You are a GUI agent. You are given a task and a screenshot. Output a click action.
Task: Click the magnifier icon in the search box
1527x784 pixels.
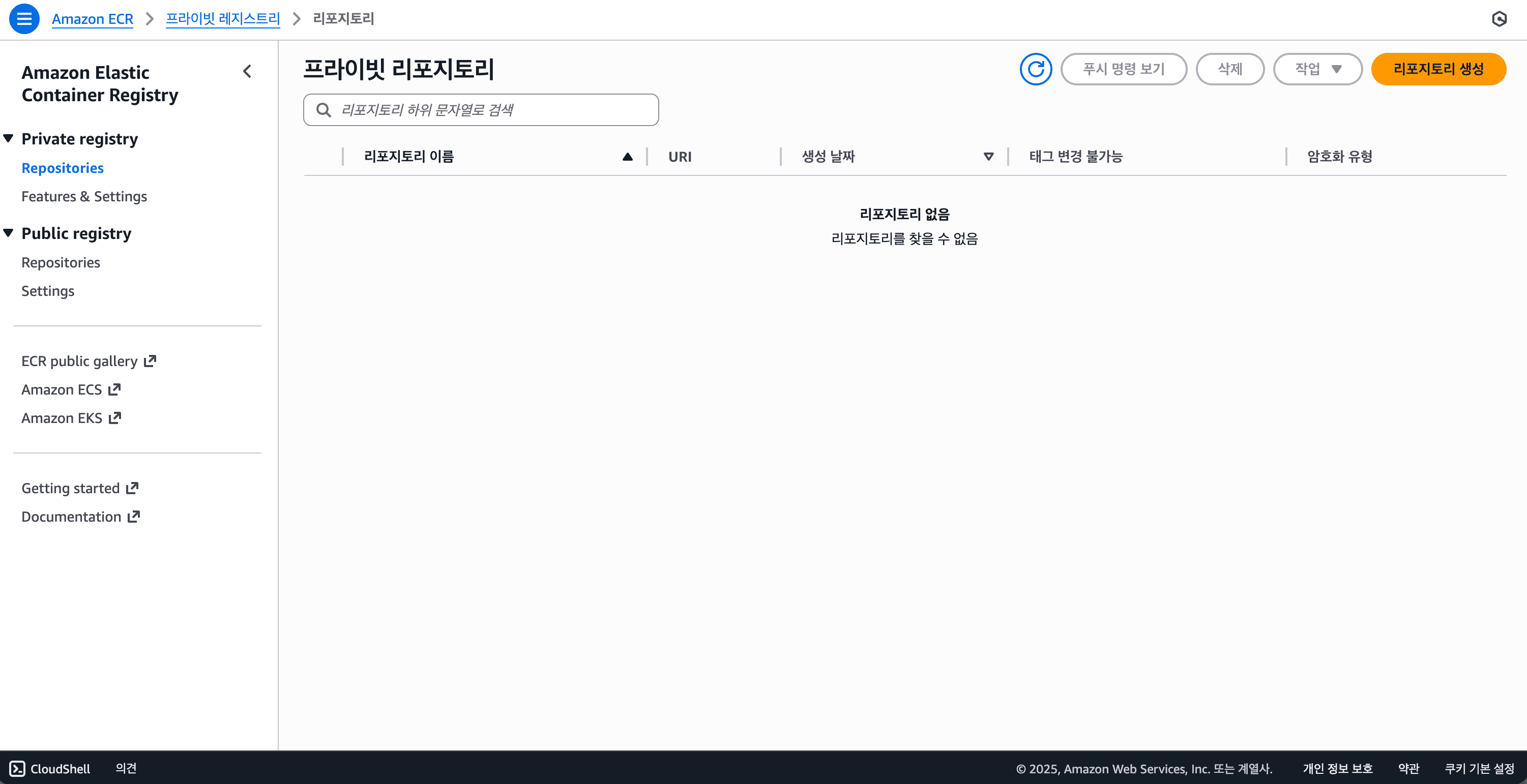324,109
